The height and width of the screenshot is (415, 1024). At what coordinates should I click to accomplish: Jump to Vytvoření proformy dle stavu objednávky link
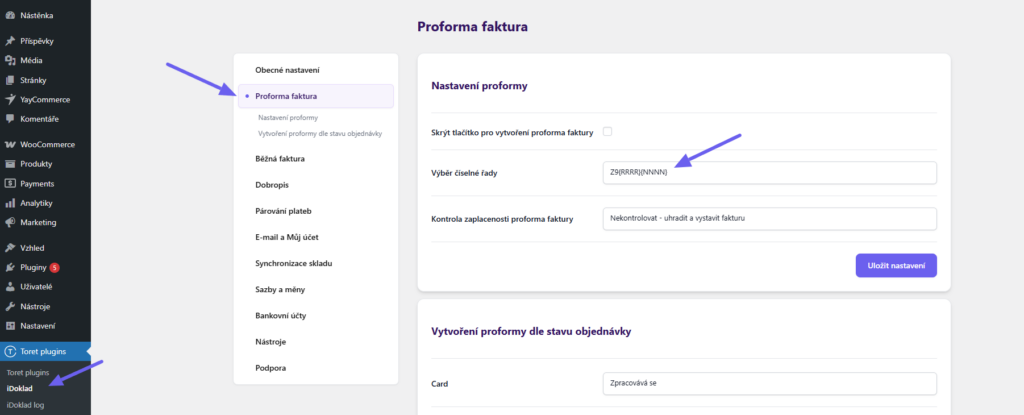click(x=320, y=133)
